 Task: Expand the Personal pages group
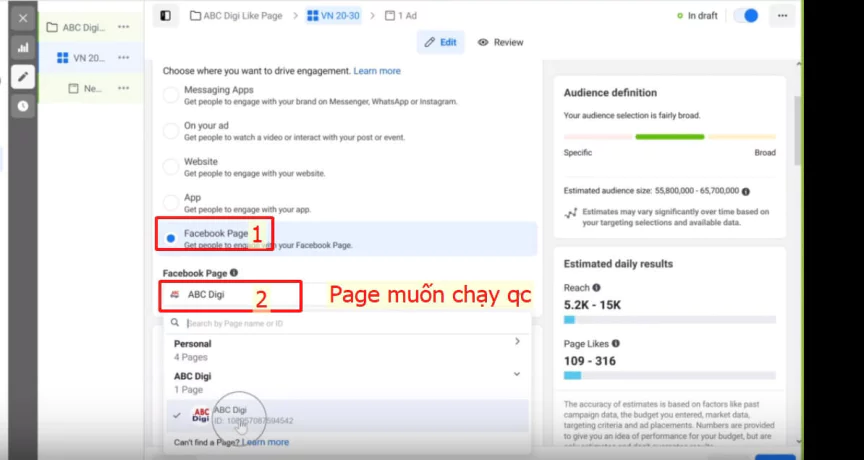pos(517,342)
